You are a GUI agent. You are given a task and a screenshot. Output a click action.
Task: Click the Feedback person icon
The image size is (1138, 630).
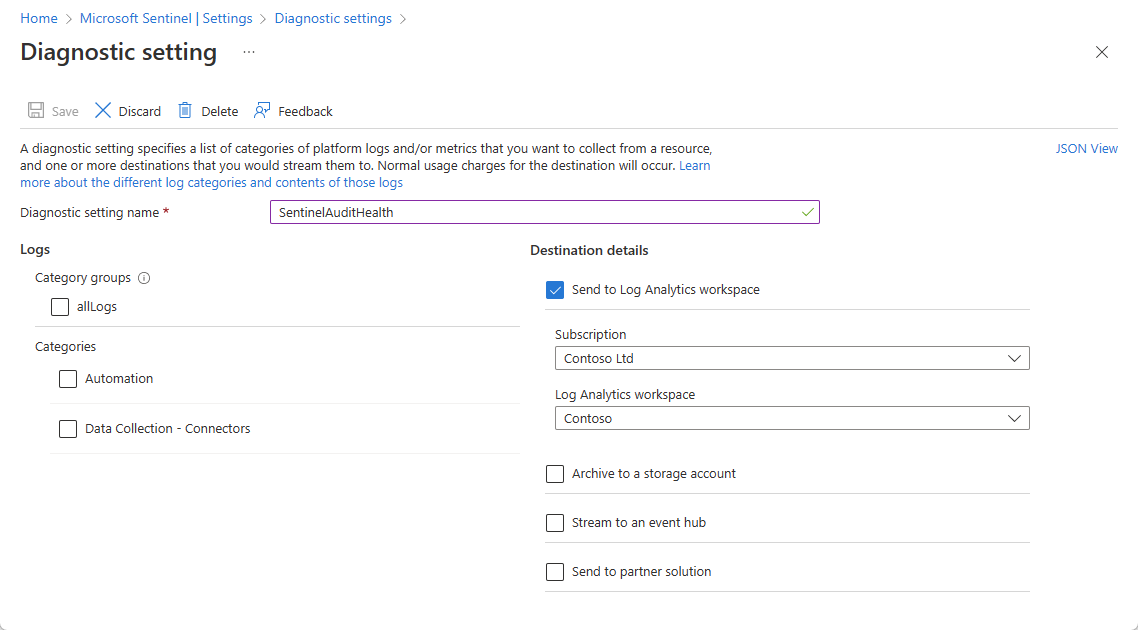point(262,111)
